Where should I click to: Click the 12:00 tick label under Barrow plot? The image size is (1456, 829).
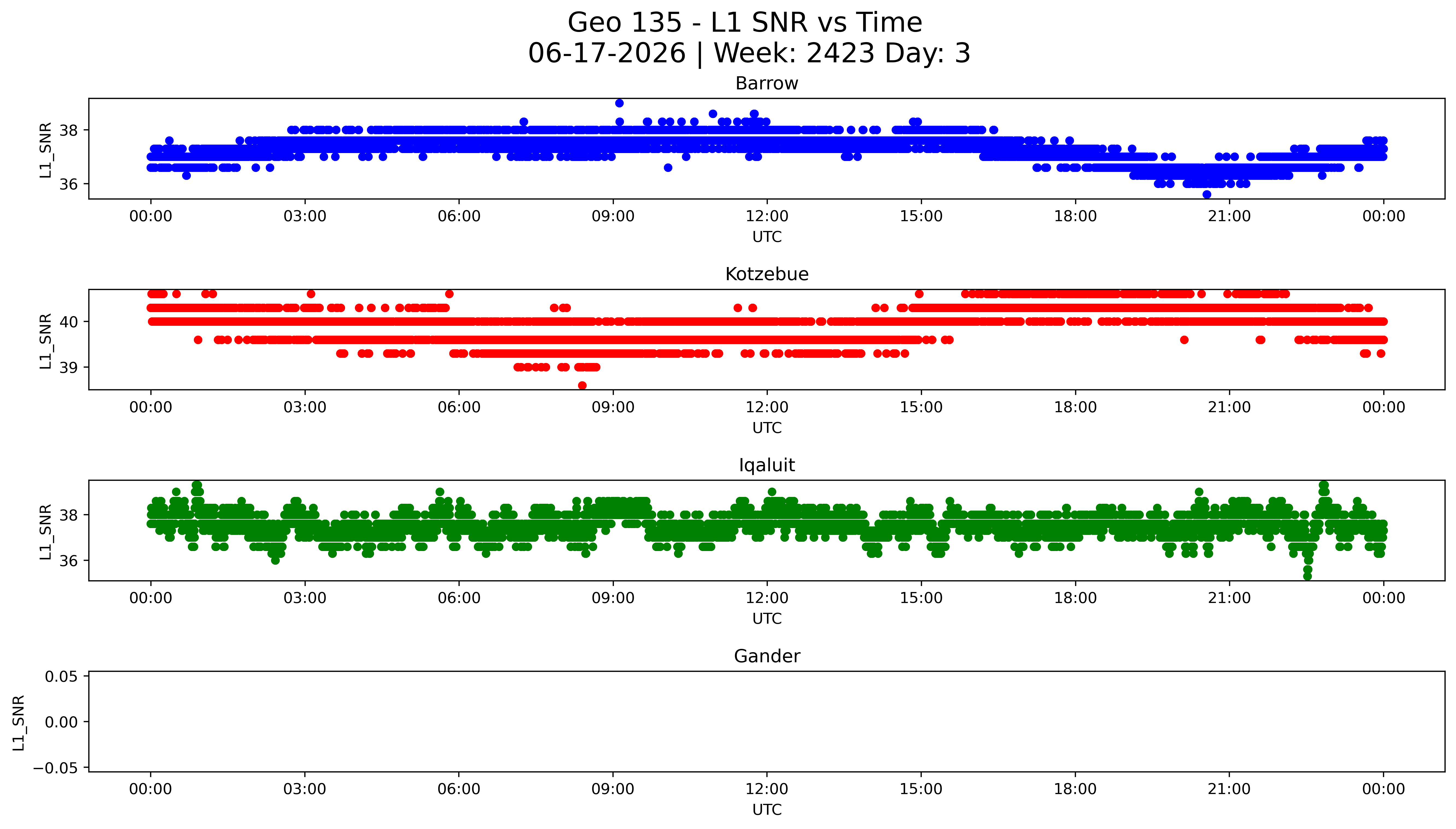[x=767, y=216]
